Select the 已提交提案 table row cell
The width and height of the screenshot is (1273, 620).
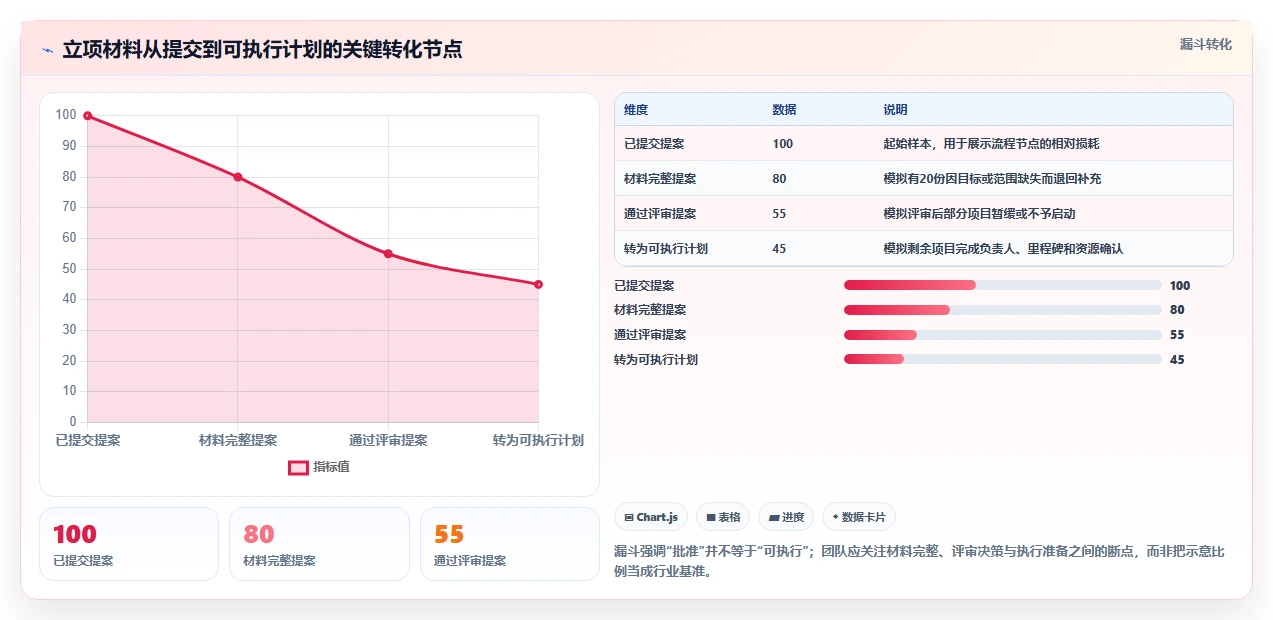click(x=654, y=144)
